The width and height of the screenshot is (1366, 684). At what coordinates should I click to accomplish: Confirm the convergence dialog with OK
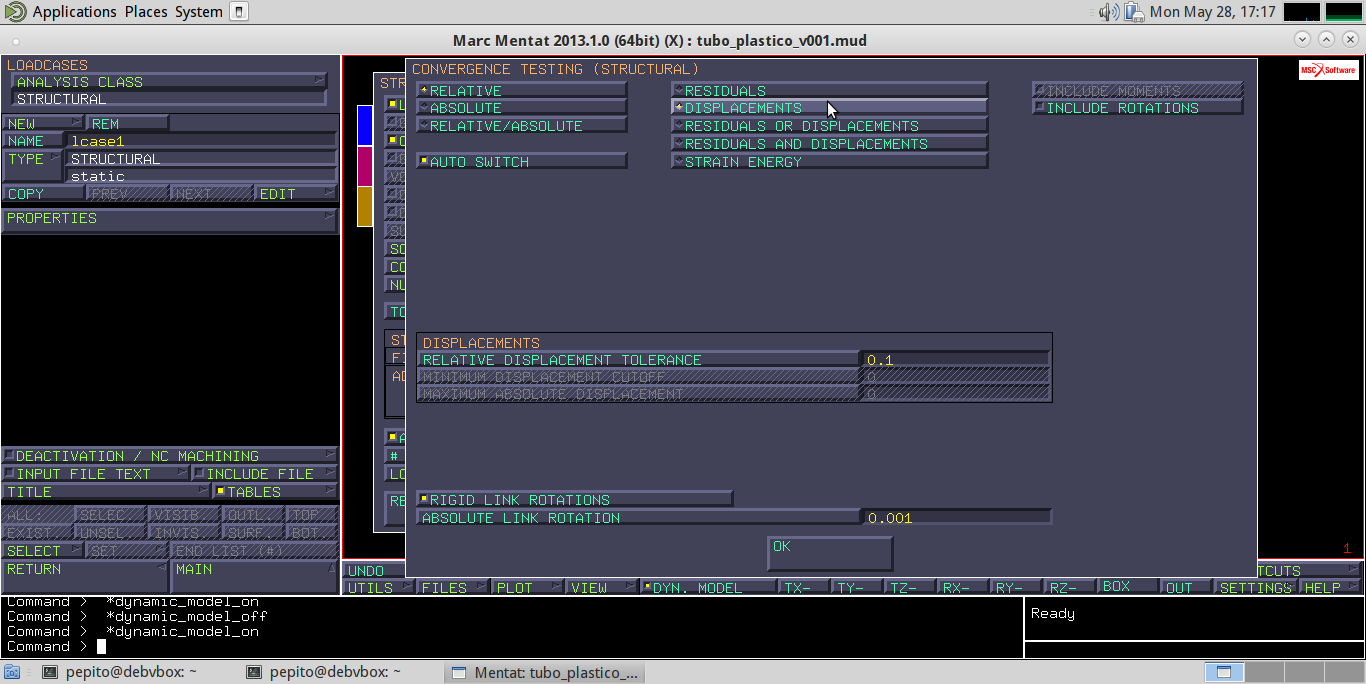tap(830, 553)
